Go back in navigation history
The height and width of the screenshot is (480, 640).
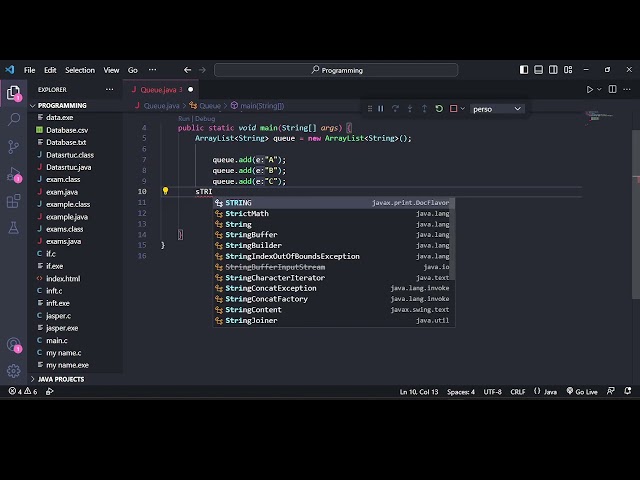coord(187,70)
